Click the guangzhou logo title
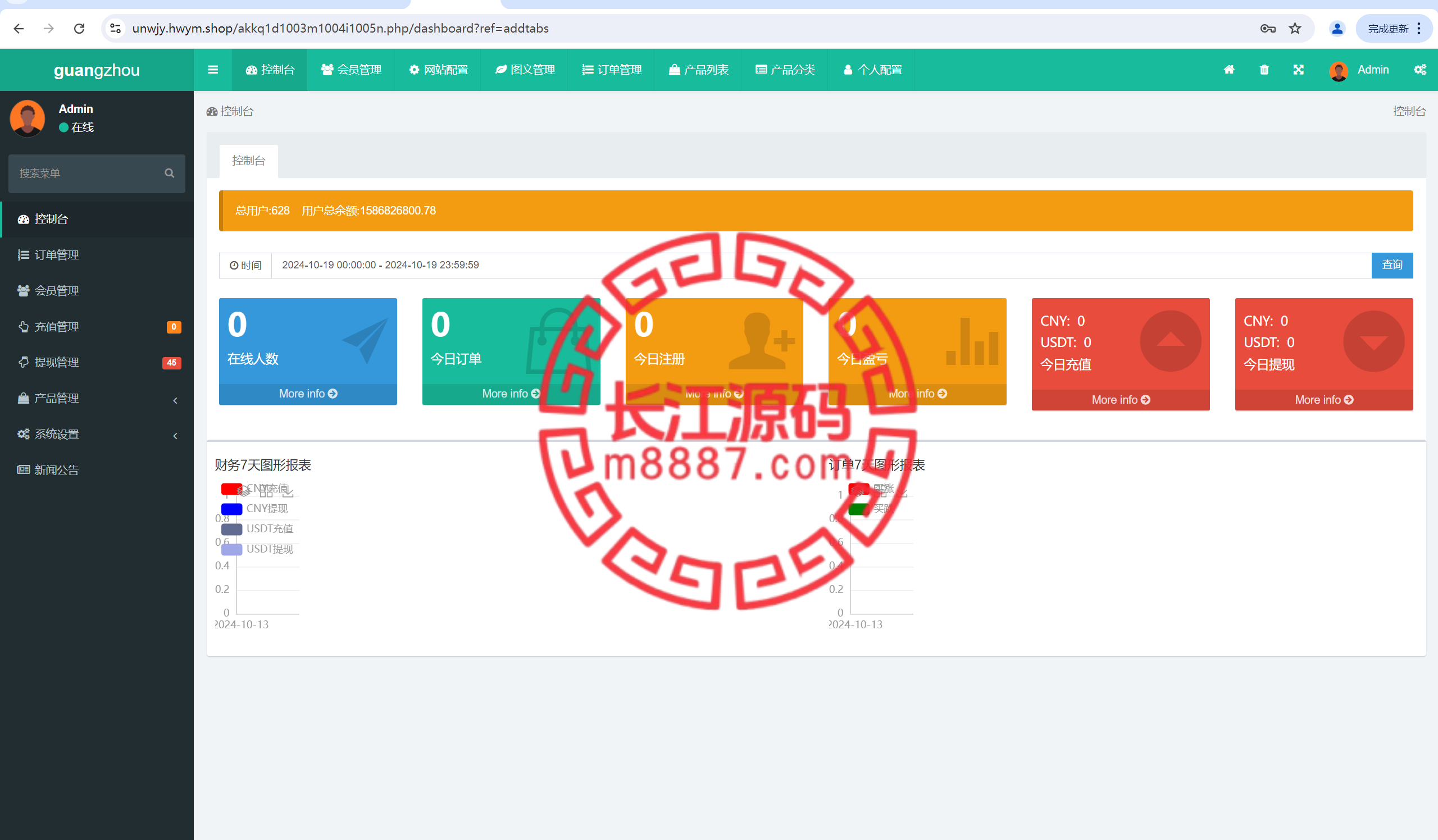1438x840 pixels. [x=97, y=70]
